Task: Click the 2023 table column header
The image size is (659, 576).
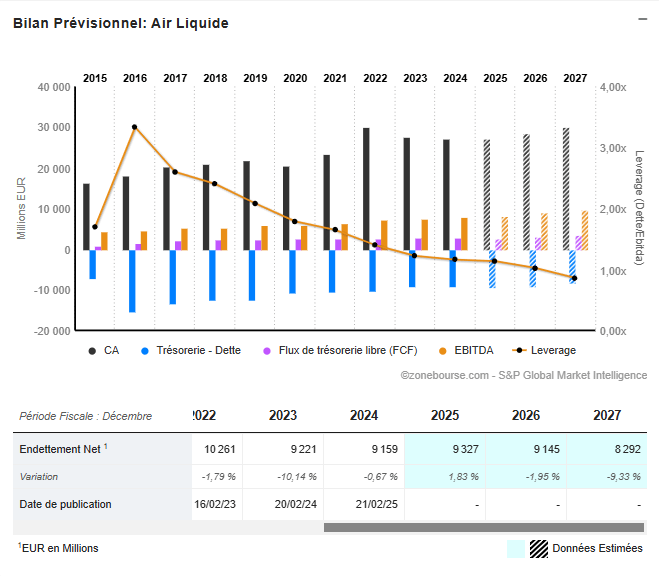Action: 283,416
